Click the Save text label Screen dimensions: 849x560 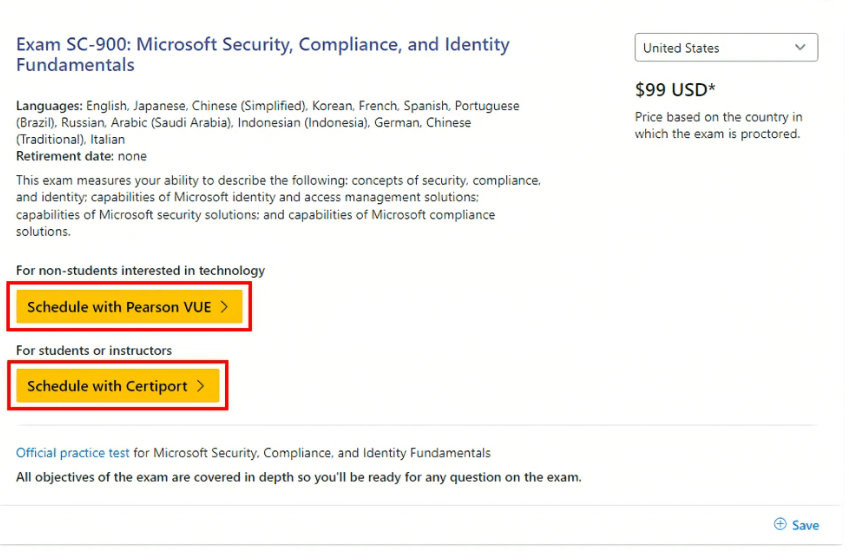(805, 525)
